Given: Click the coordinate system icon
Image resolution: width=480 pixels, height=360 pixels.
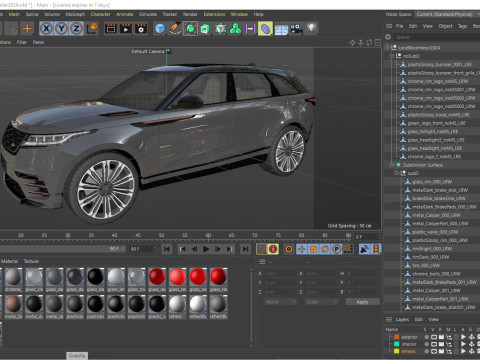Looking at the screenshot, I should pyautogui.click(x=92, y=28).
